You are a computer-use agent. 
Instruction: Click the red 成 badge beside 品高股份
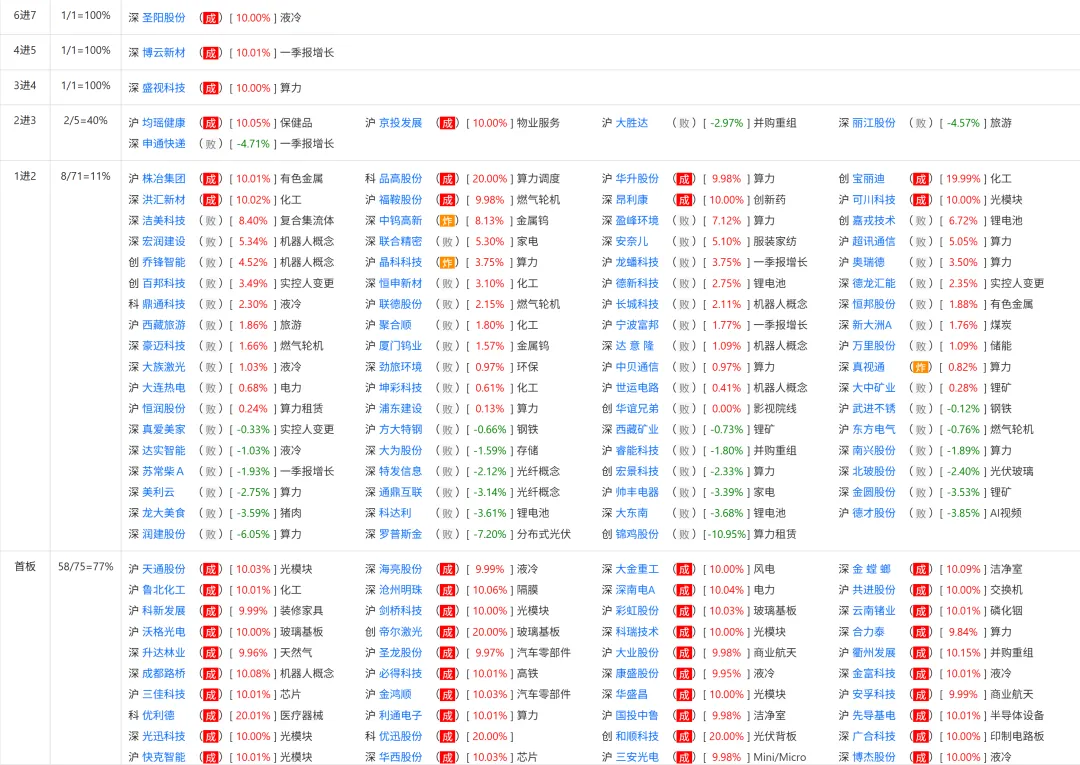tap(448, 179)
